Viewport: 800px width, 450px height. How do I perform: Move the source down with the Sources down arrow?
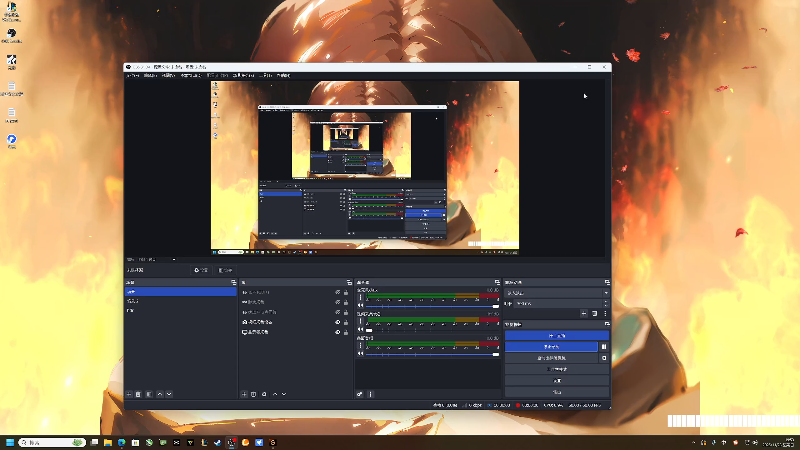[x=284, y=394]
